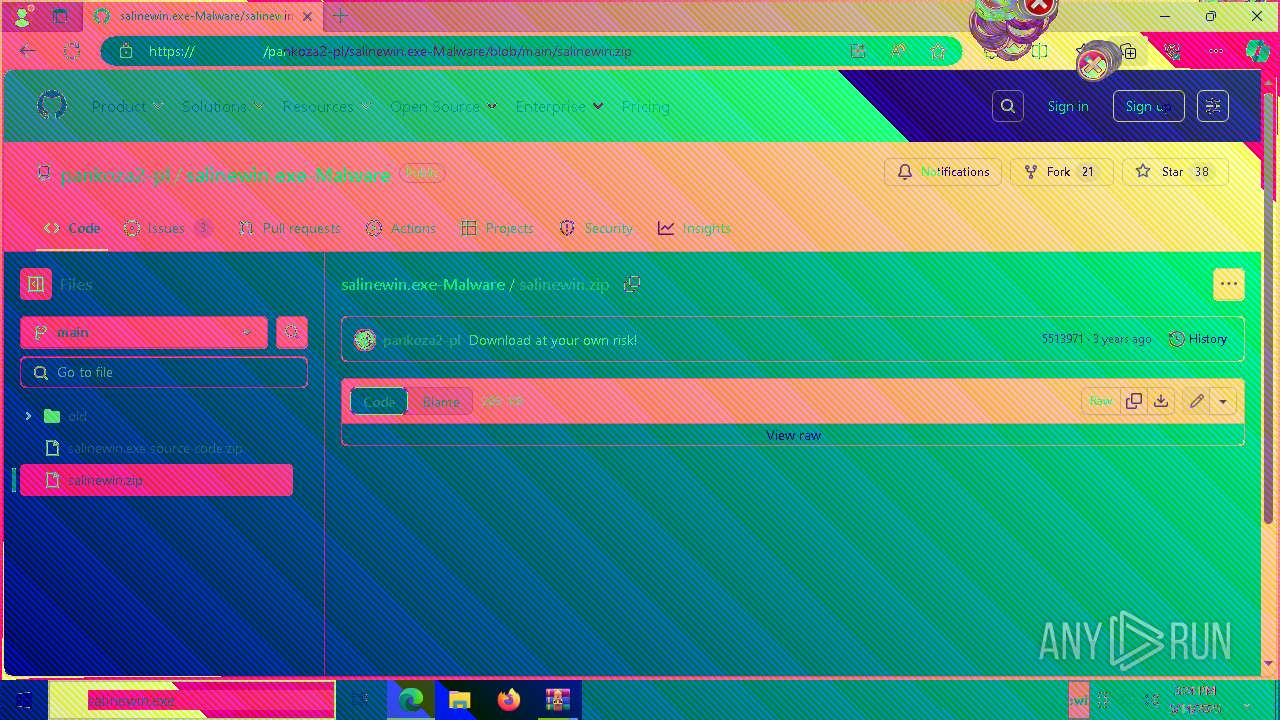1280x720 pixels.
Task: Select the Blame view toggle
Action: 441,401
